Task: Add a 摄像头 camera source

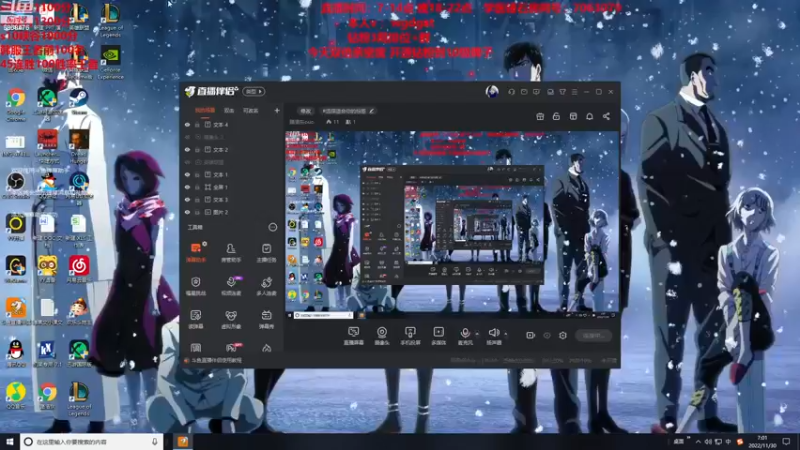Action: point(382,336)
